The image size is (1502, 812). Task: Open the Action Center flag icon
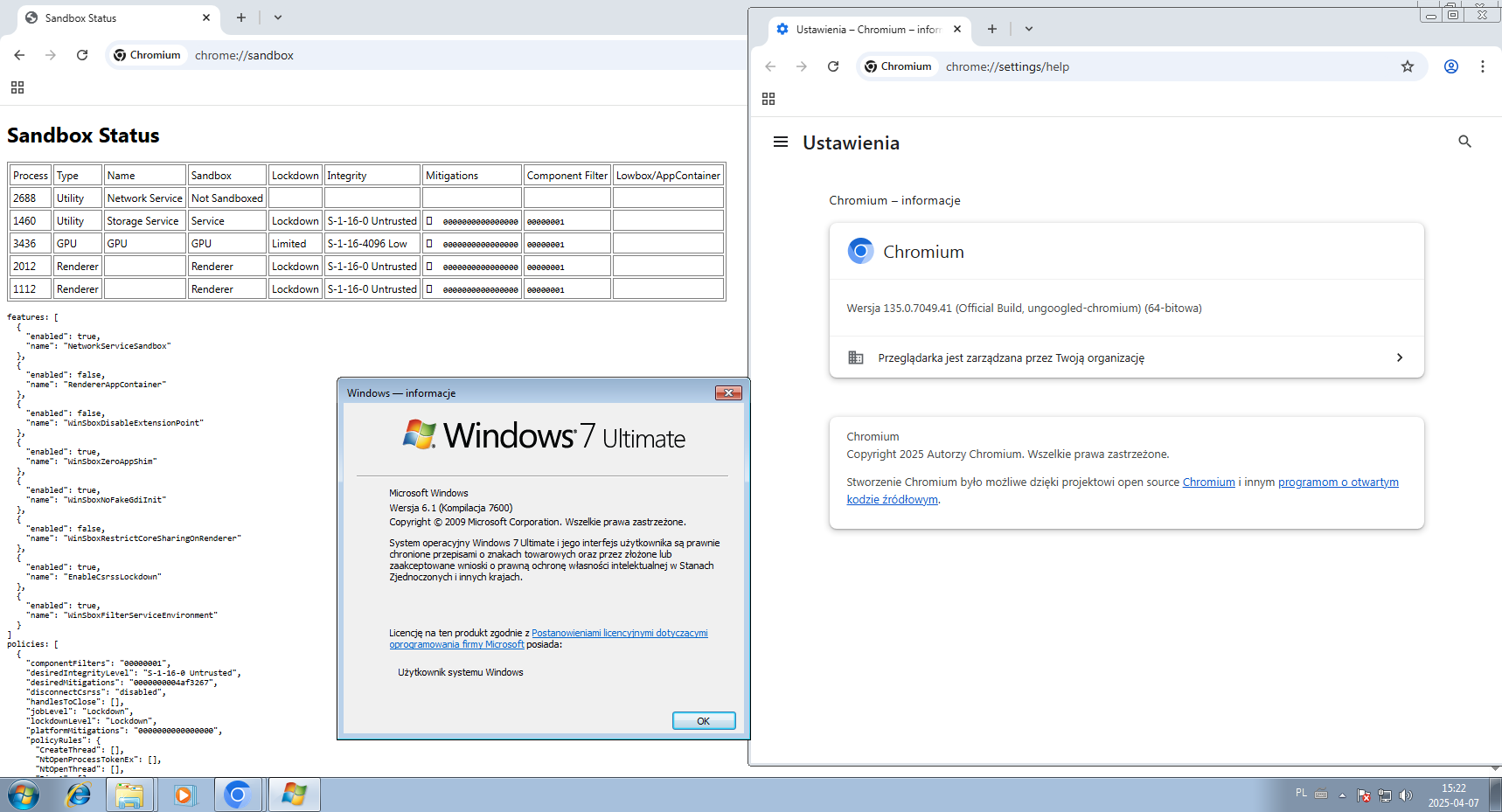click(1364, 795)
